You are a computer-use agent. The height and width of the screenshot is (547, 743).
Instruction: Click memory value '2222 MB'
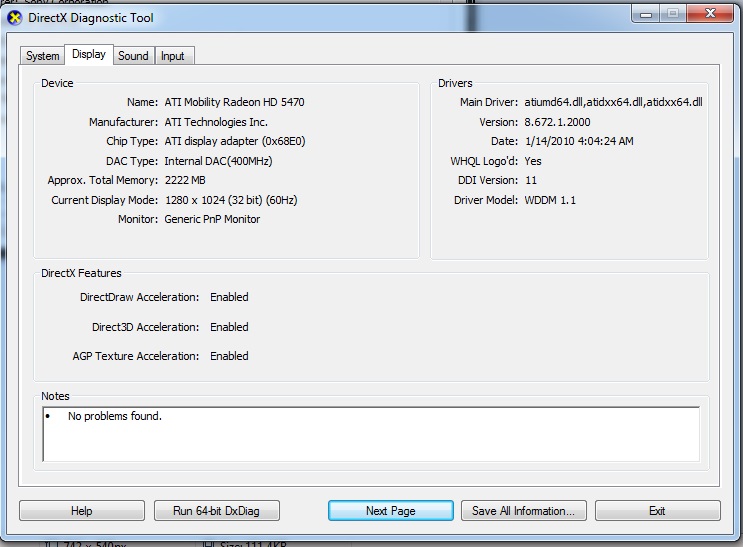click(x=185, y=180)
